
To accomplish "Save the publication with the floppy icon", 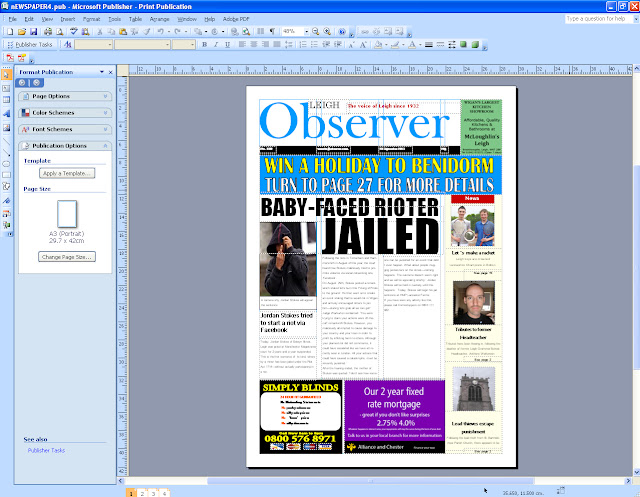I will pos(33,31).
